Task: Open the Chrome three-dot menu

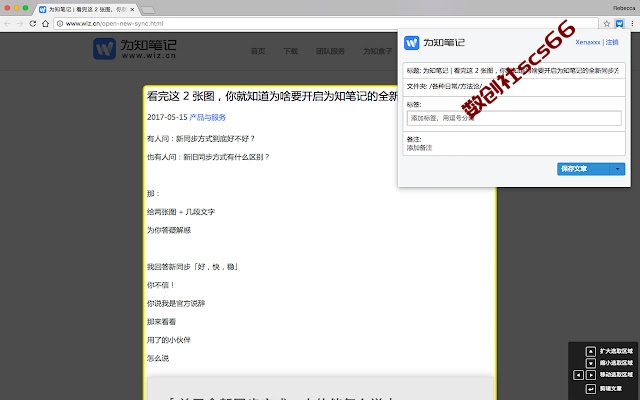Action: point(632,24)
